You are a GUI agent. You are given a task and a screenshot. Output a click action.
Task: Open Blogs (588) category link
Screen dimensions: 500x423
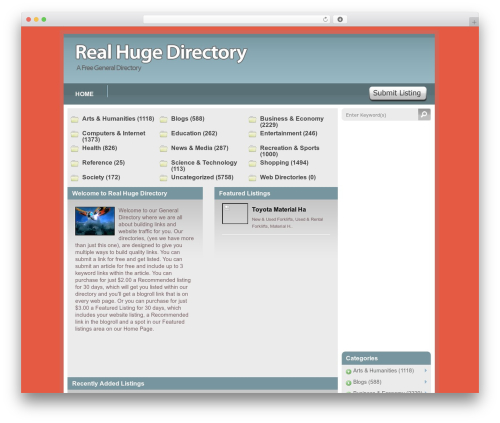click(188, 119)
